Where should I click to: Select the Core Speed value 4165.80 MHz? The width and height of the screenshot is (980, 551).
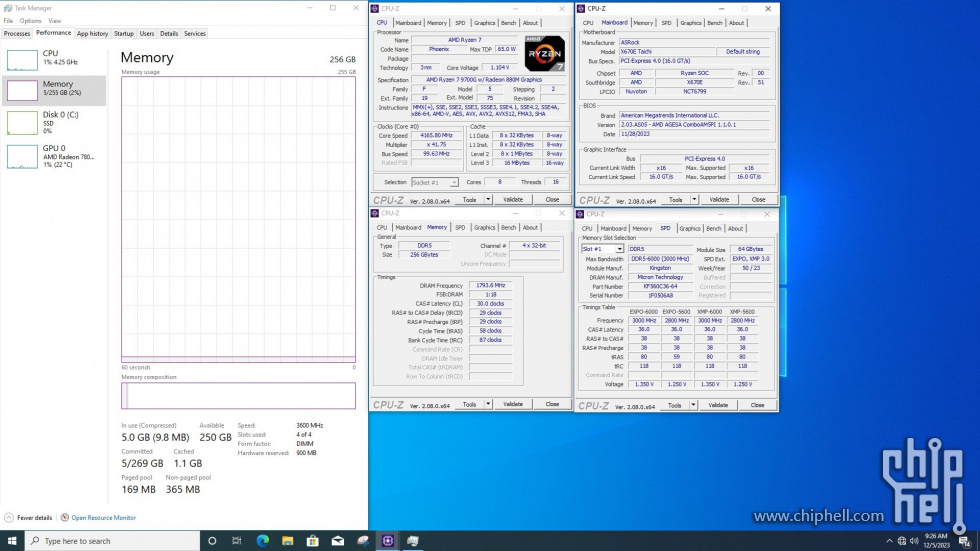coord(436,135)
